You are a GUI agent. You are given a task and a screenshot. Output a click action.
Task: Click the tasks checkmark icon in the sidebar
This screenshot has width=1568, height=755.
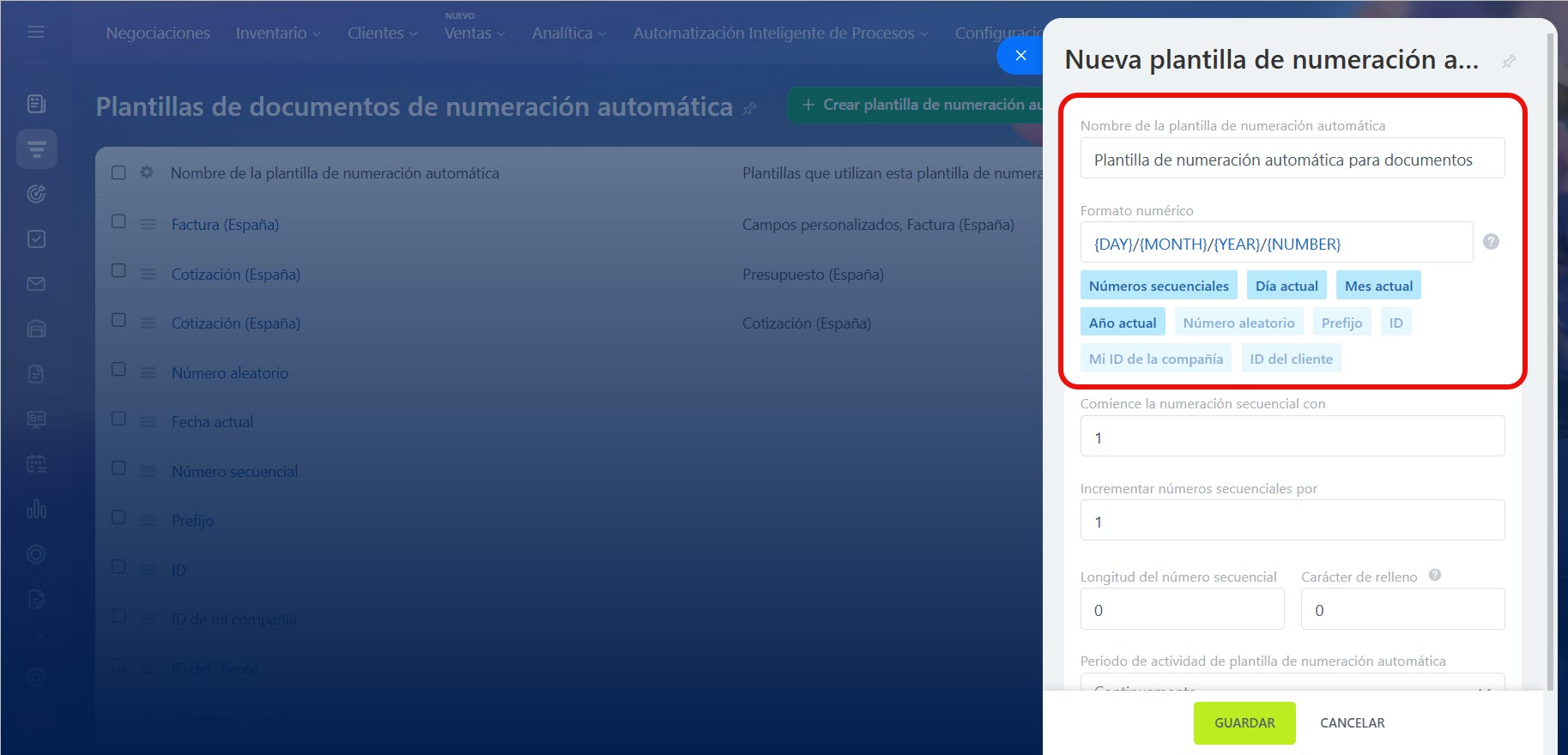click(36, 239)
